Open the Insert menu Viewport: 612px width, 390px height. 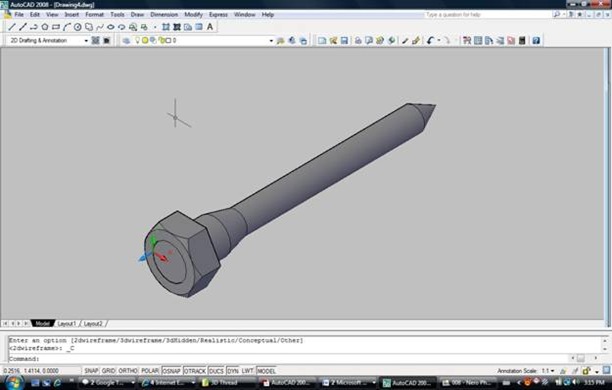[71, 14]
